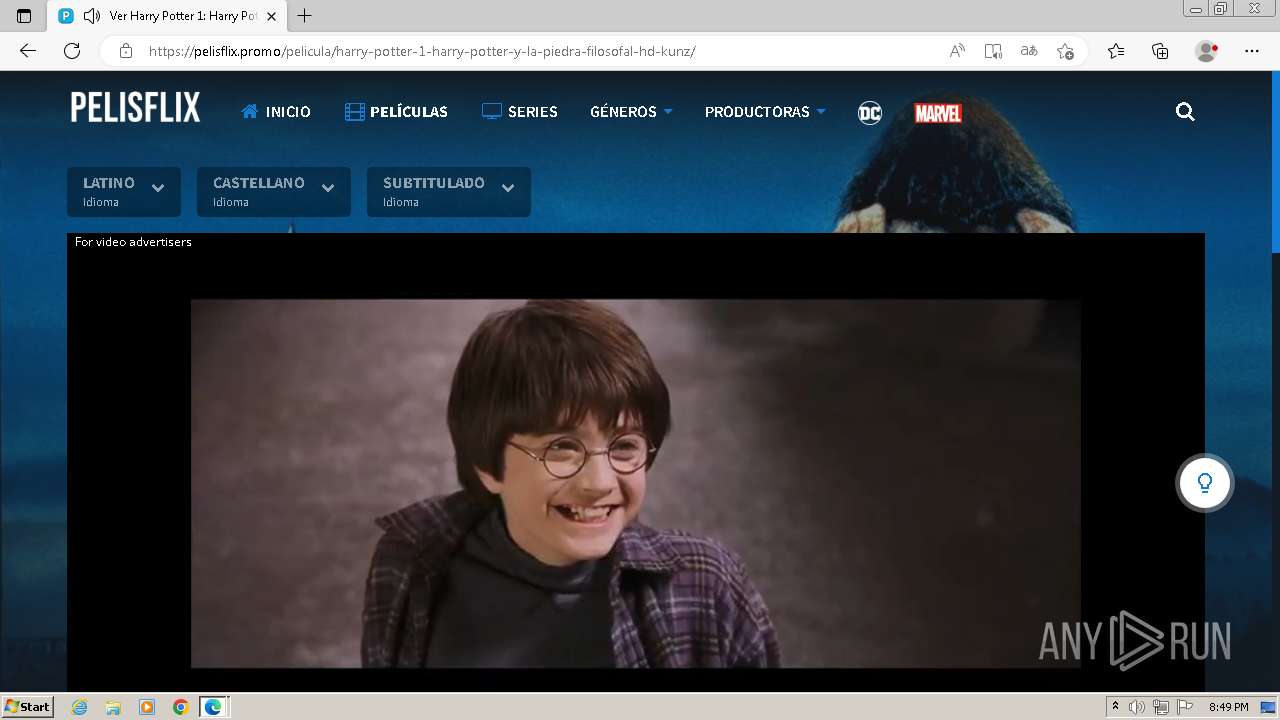Viewport: 1280px width, 720px height.
Task: Enter Immersive Reader mode
Action: pos(993,51)
